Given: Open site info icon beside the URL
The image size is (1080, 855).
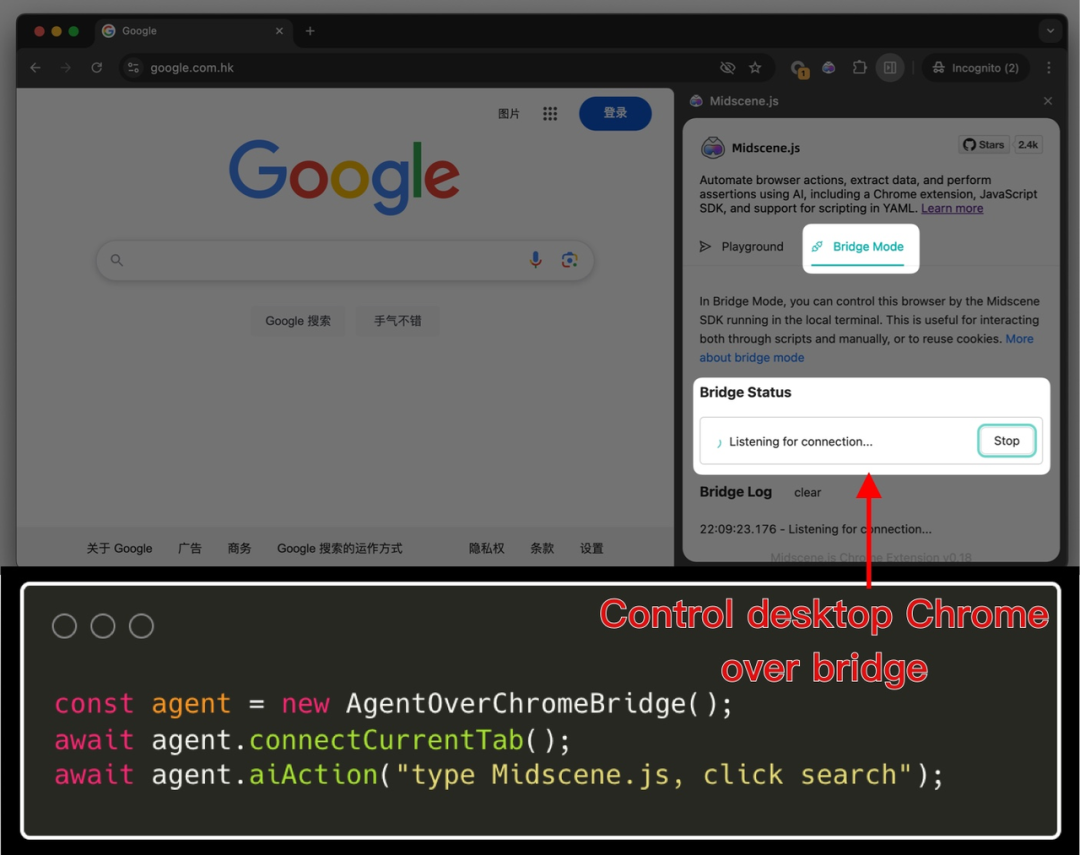Looking at the screenshot, I should (x=134, y=68).
